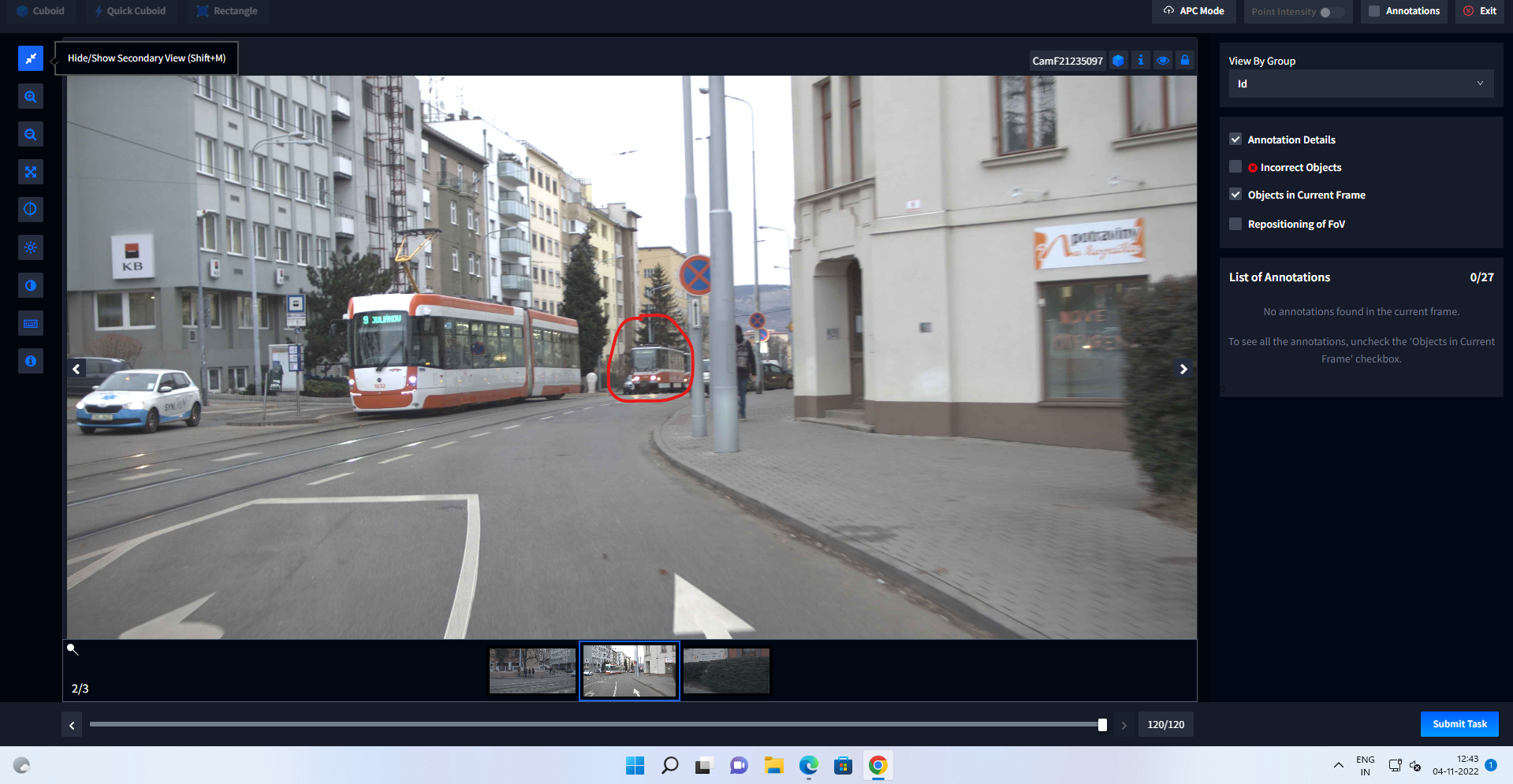Click the lock icon on camera header

coord(1184,61)
